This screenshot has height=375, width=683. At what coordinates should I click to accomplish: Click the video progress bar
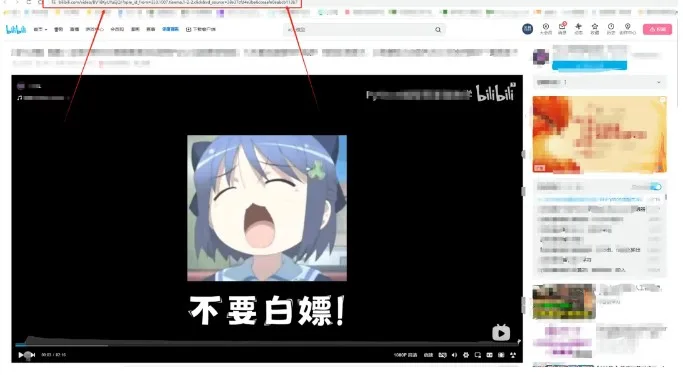click(268, 345)
